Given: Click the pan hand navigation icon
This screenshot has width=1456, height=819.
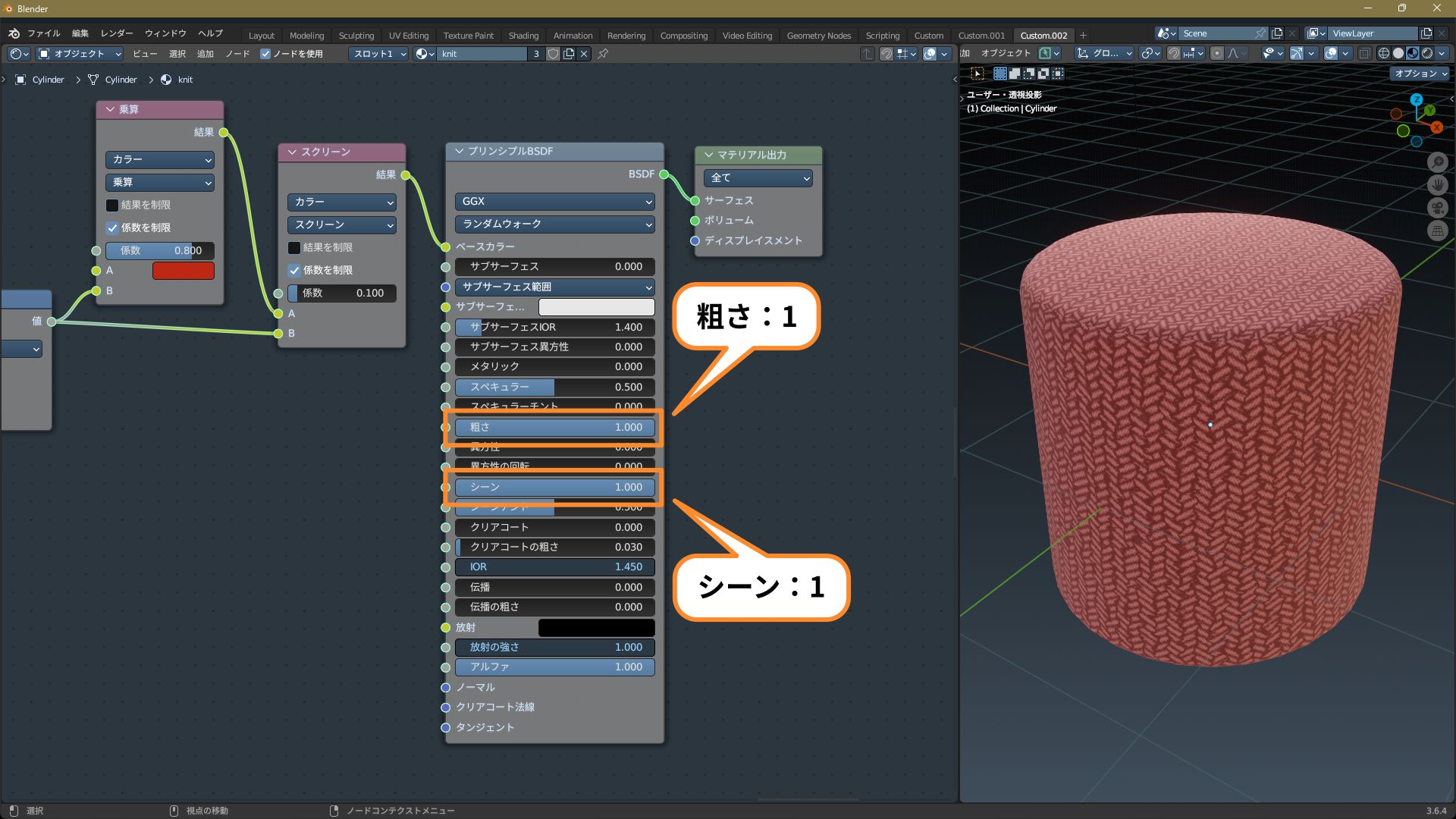Looking at the screenshot, I should point(1437,184).
